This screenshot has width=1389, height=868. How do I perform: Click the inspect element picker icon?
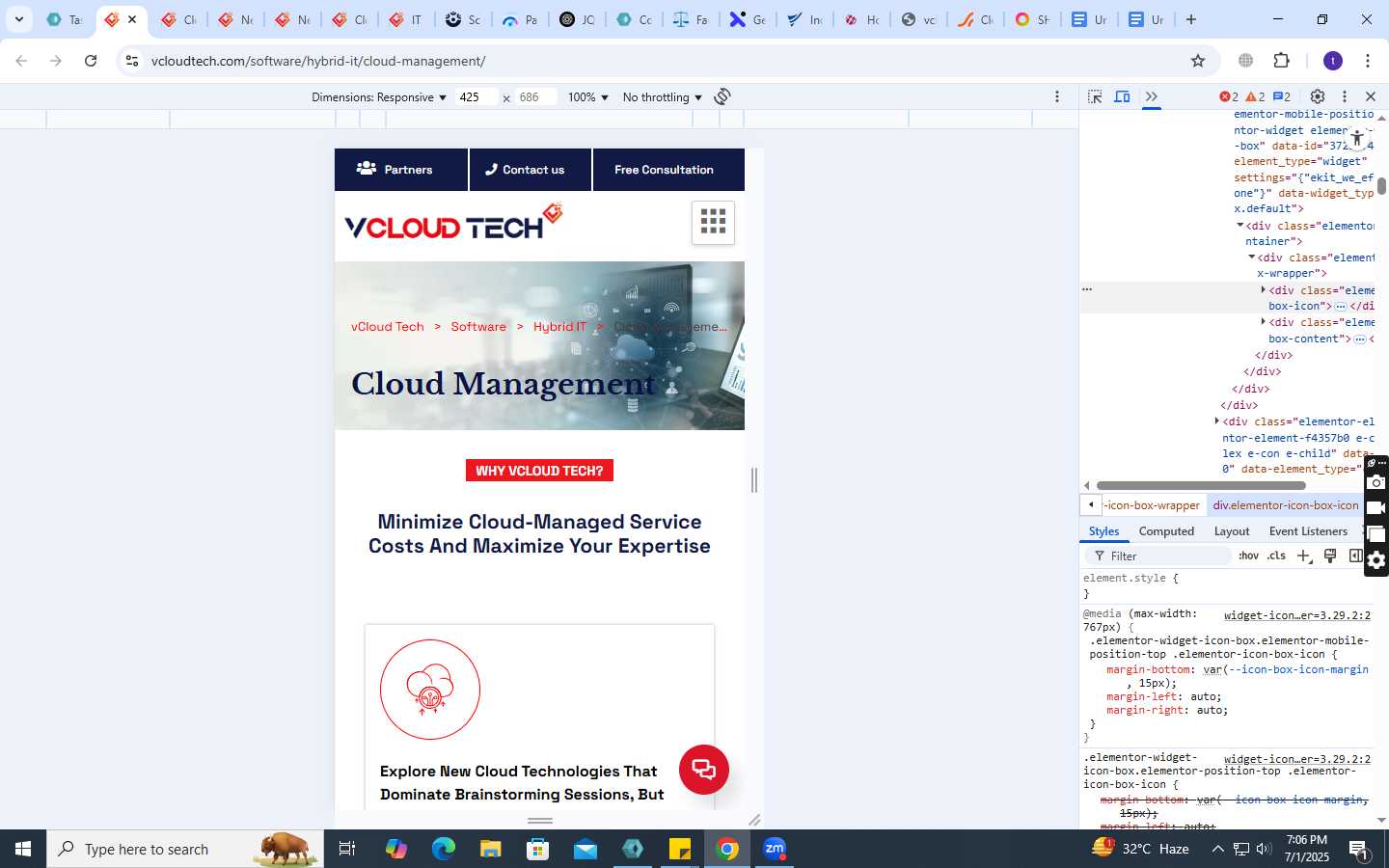(1095, 96)
